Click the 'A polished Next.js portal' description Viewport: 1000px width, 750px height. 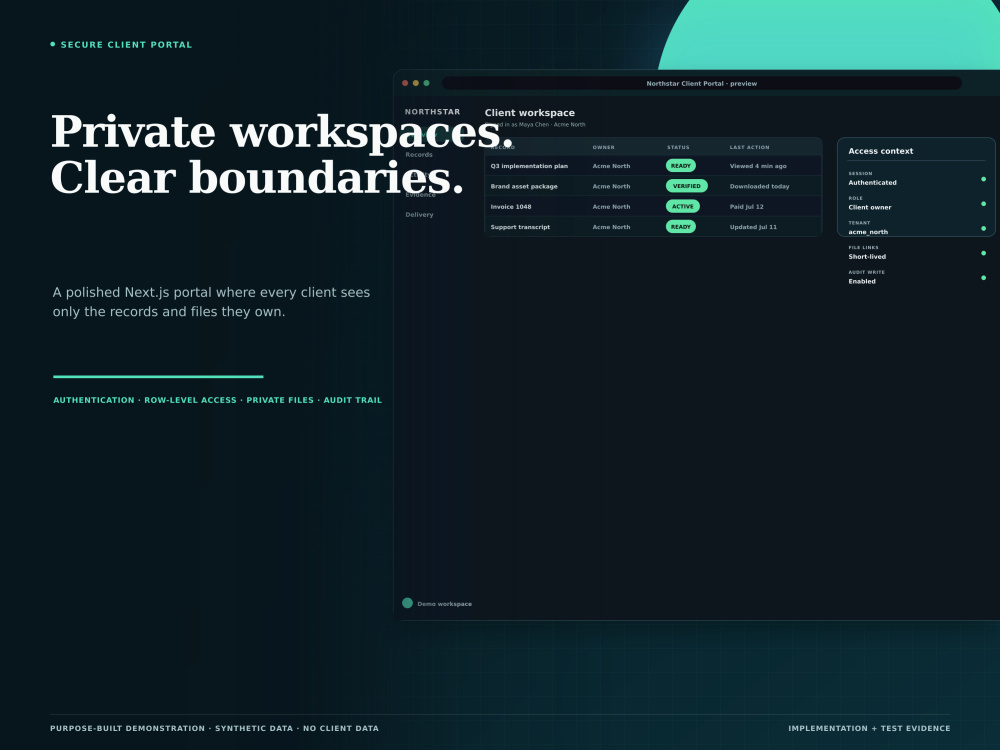coord(211,302)
